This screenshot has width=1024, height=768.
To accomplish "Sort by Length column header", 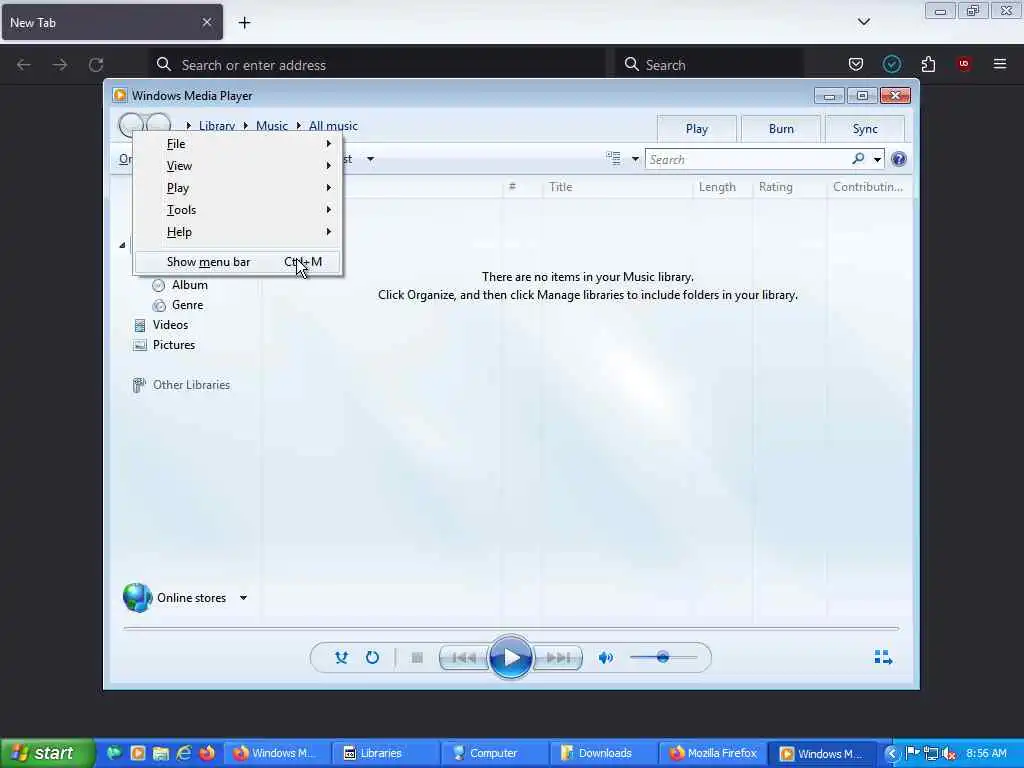I will pos(722,187).
